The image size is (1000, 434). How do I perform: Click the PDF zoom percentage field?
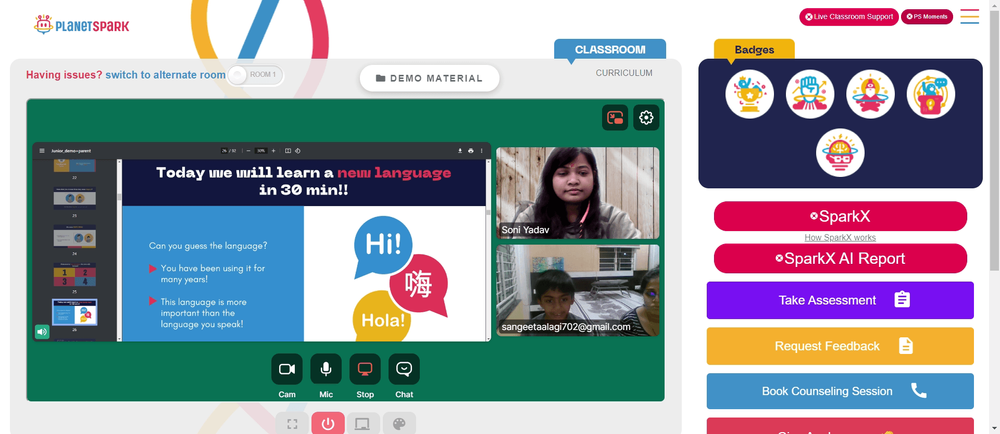click(260, 150)
